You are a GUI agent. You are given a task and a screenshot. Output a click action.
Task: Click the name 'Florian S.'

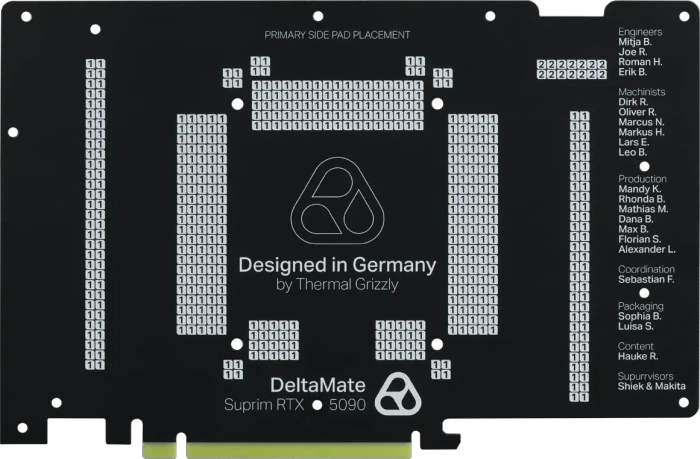pyautogui.click(x=640, y=239)
